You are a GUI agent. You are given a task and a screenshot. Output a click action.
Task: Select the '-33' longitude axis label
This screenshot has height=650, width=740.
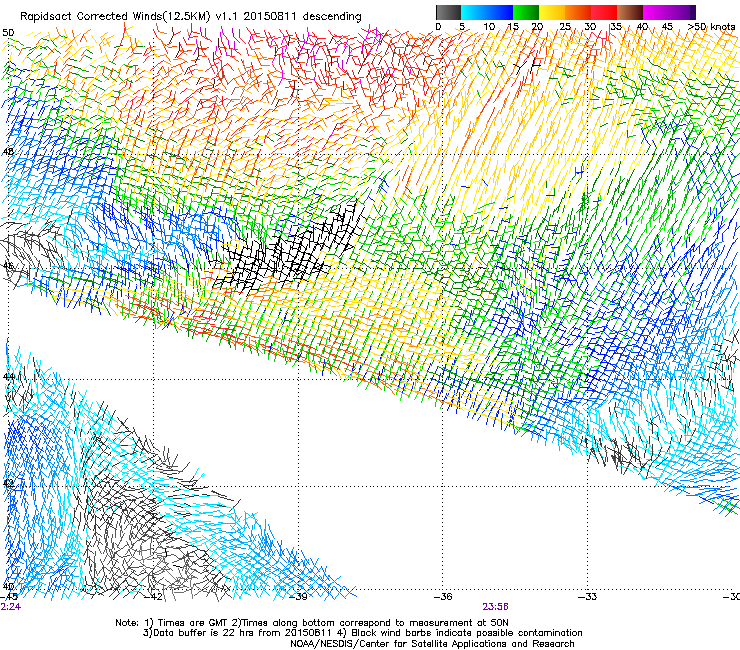click(587, 597)
